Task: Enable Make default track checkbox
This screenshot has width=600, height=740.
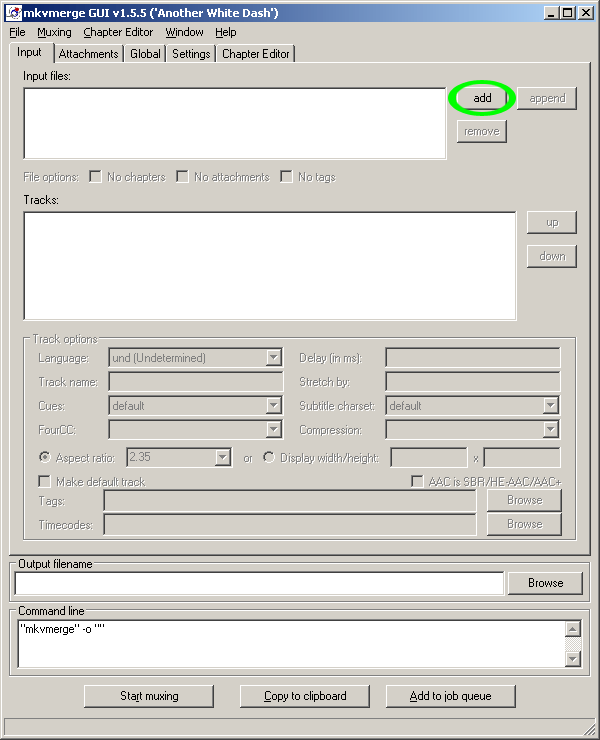Action: pos(44,481)
